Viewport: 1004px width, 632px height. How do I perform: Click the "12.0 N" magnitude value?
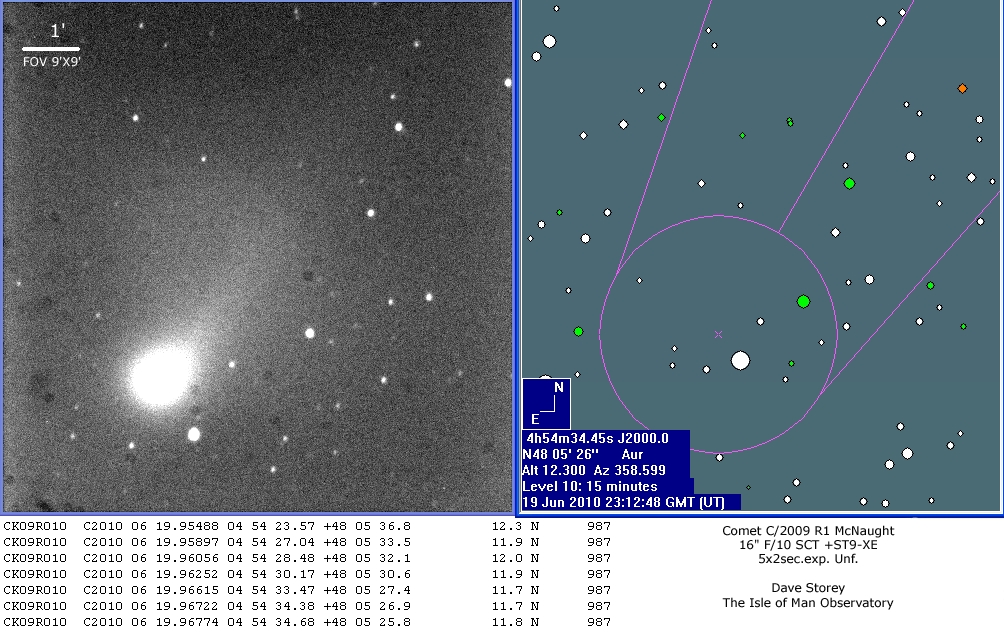515,558
